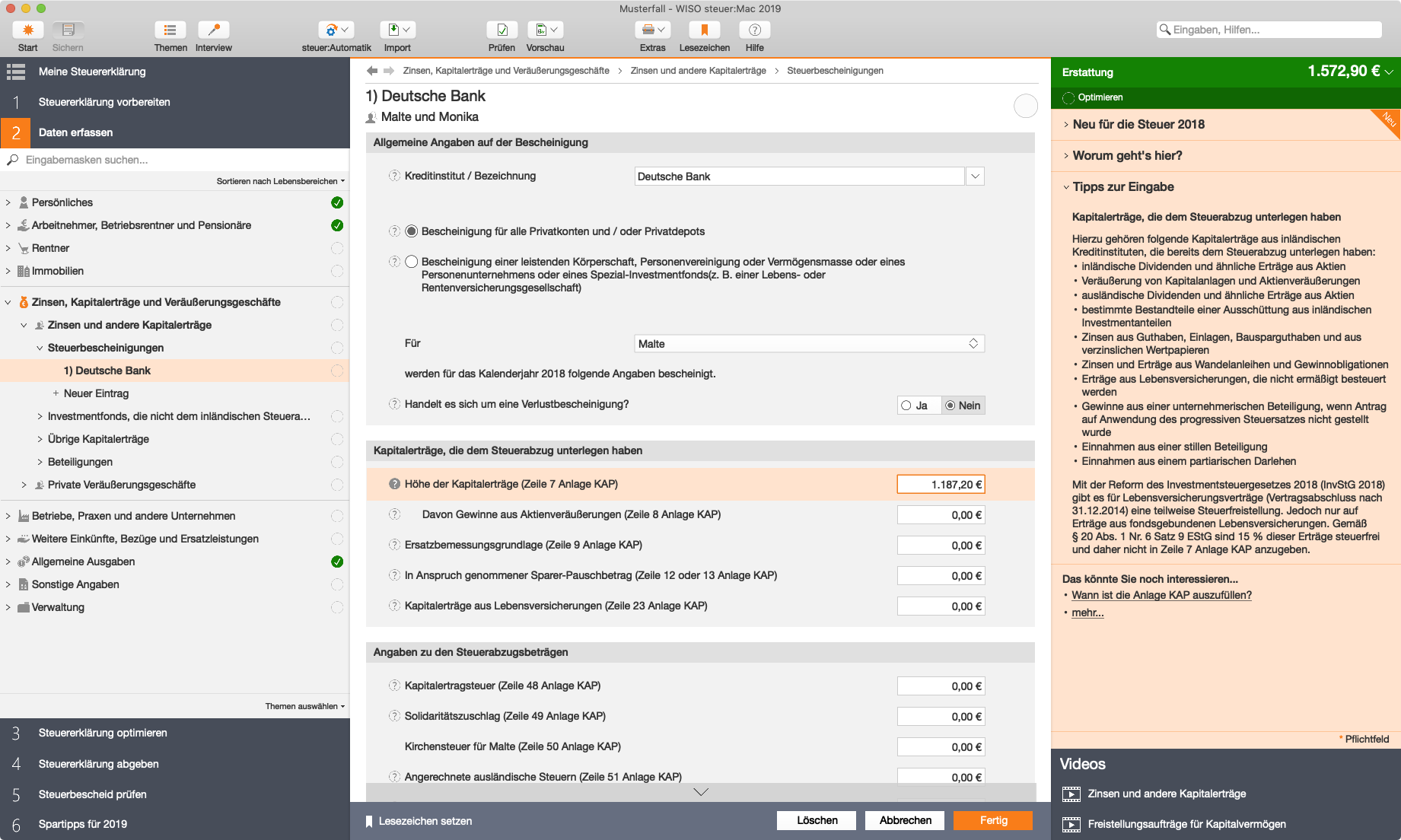Click the Import toolbar icon

[x=397, y=30]
